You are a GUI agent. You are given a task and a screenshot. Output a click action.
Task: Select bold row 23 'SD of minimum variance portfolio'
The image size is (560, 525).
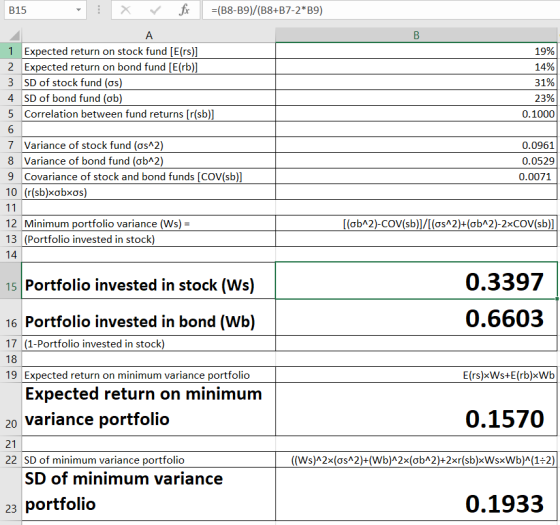pos(149,494)
